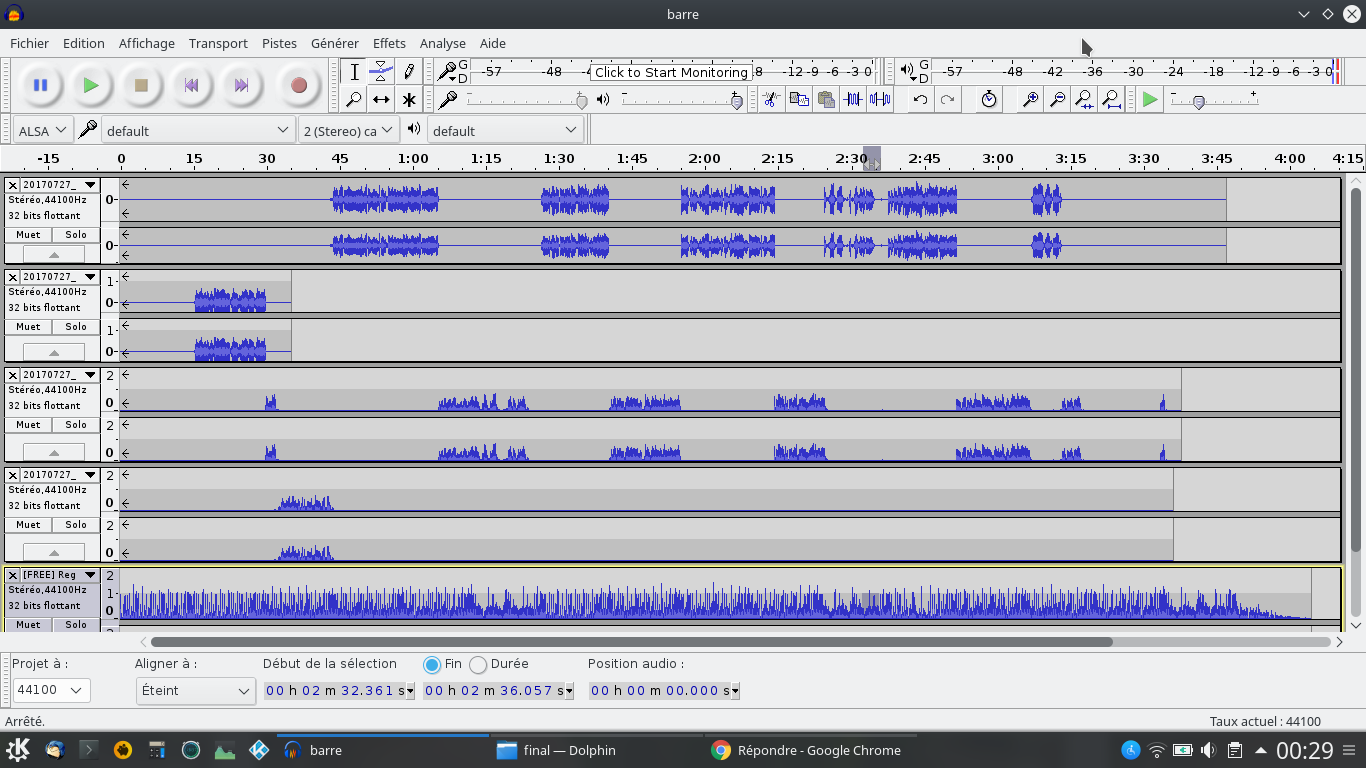
Task: Mute the second audio track
Action: [28, 327]
